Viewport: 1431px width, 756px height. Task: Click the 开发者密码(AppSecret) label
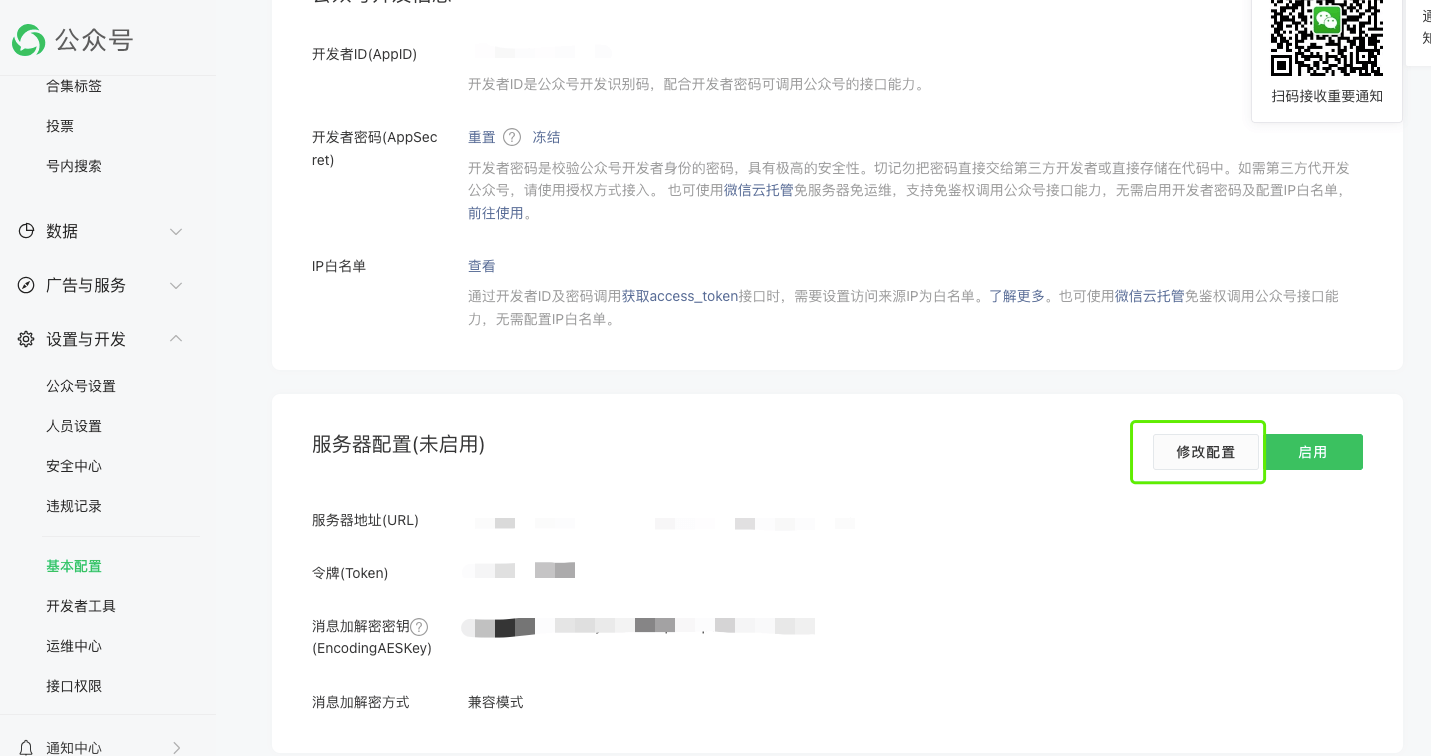coord(375,148)
